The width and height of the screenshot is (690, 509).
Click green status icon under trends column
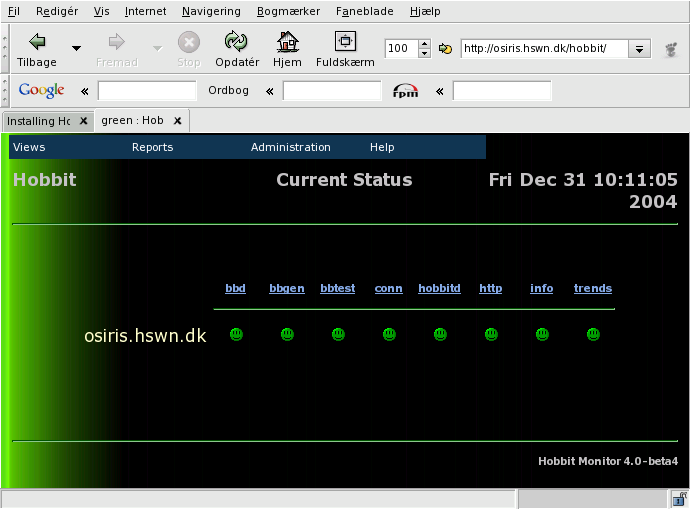point(593,335)
